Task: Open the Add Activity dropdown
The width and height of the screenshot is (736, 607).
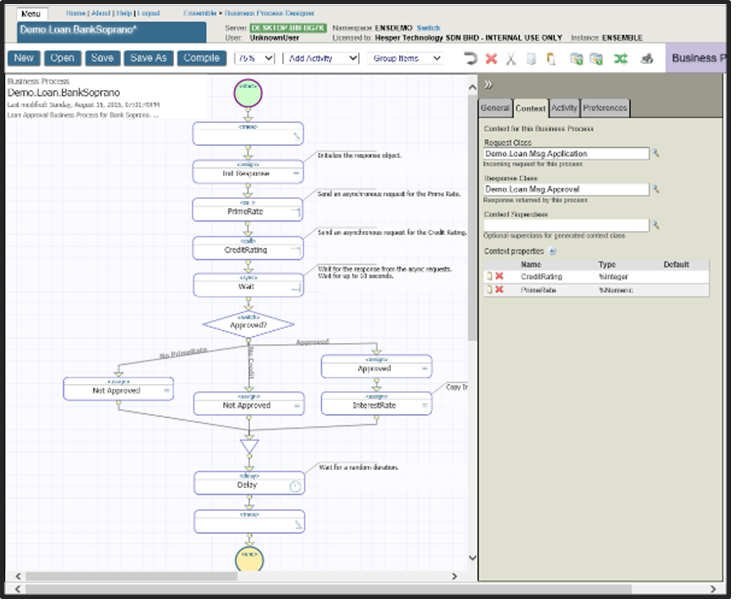Action: (x=321, y=58)
